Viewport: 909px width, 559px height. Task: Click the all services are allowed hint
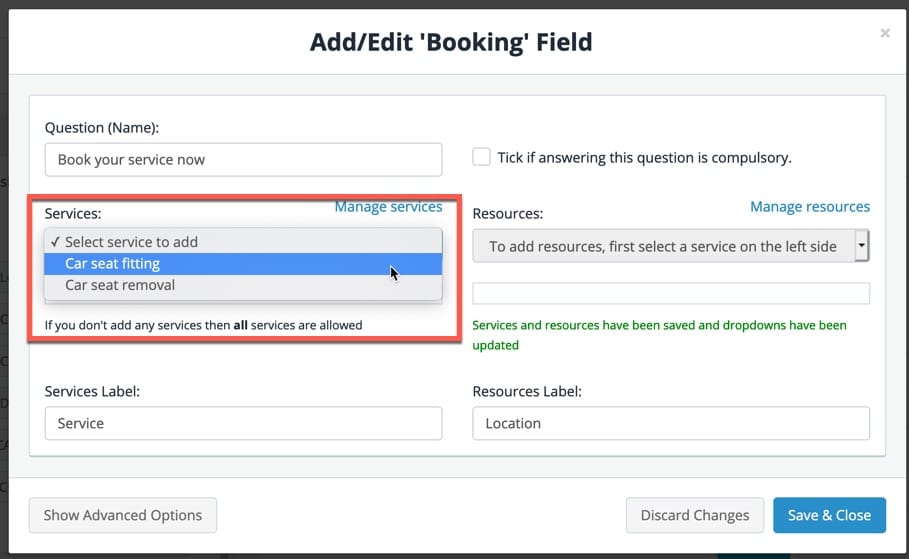click(203, 325)
